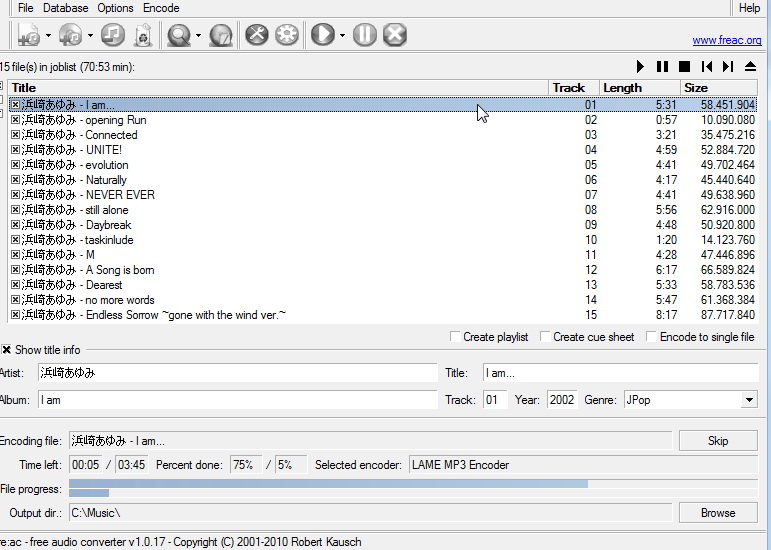Open dropdown arrow next to Add CD icon
The width and height of the screenshot is (771, 550).
coord(90,35)
